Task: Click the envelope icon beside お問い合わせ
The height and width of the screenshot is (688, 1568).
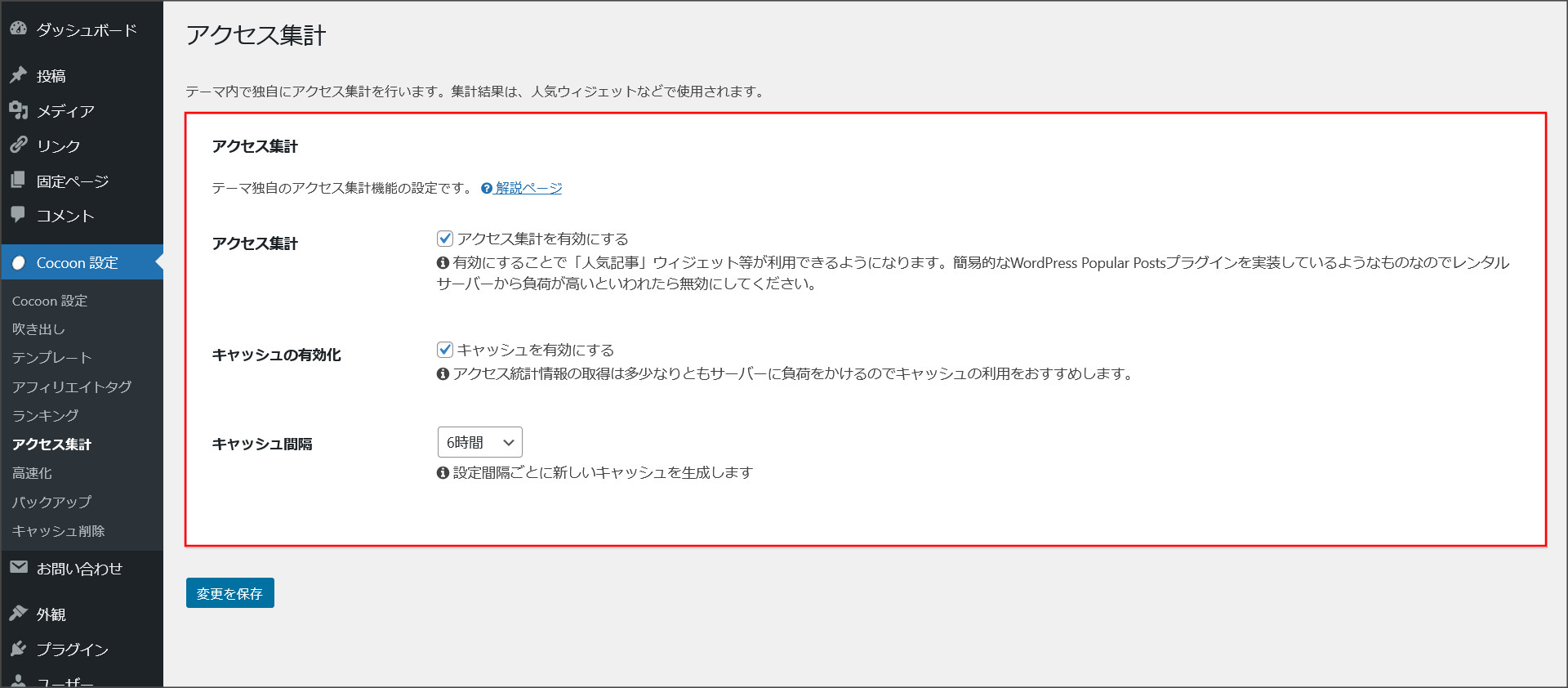Action: click(x=19, y=567)
